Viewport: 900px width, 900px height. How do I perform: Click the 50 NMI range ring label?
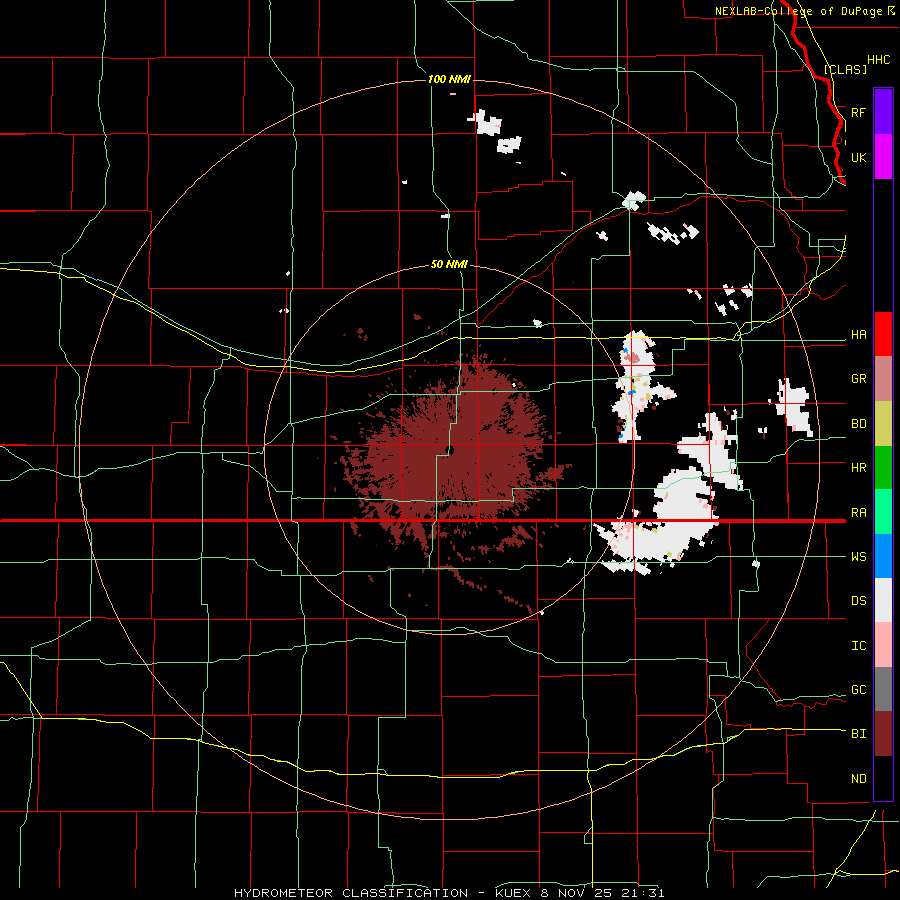click(449, 264)
